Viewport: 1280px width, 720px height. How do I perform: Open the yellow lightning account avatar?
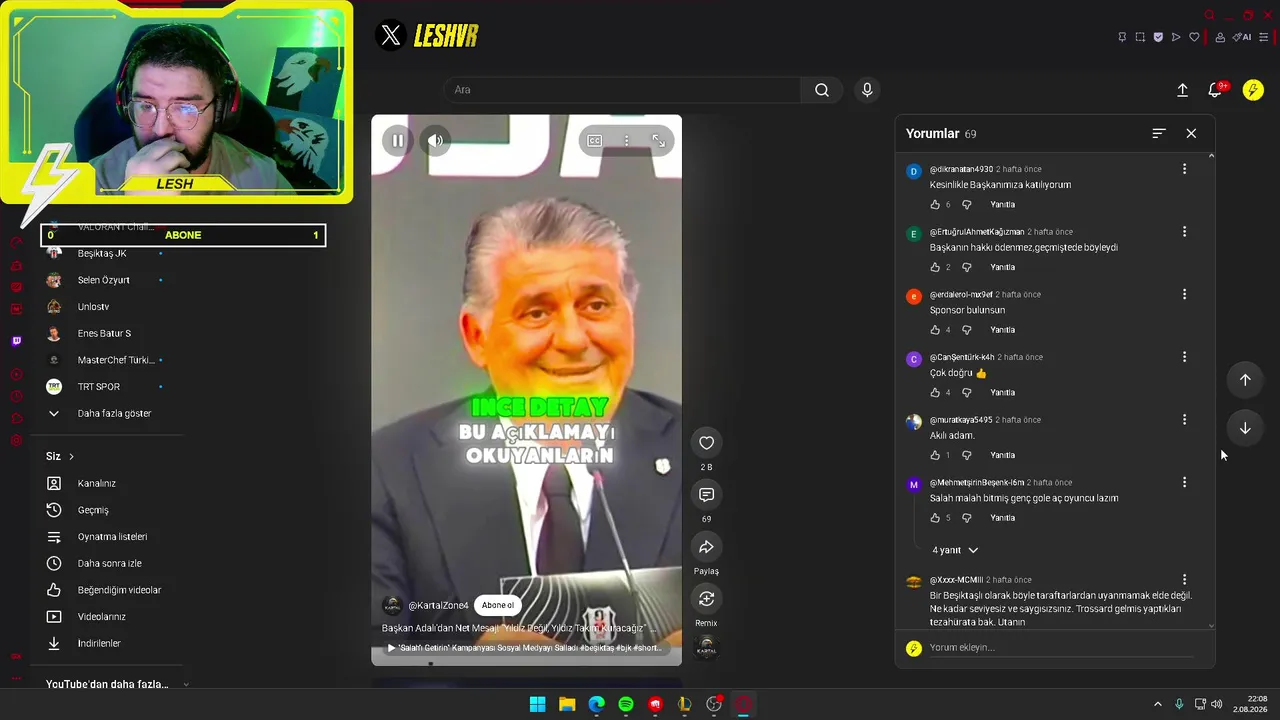pyautogui.click(x=1253, y=90)
